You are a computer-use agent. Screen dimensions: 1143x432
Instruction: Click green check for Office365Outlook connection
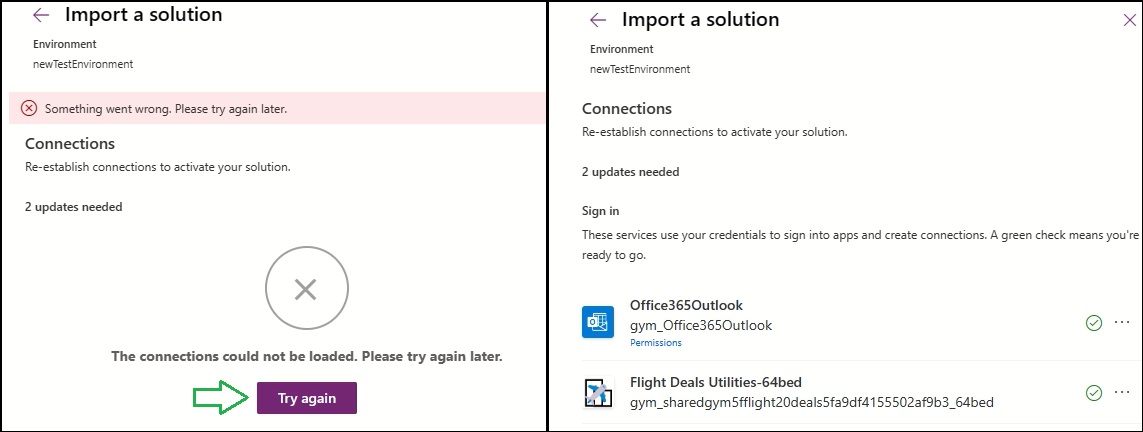pyautogui.click(x=1093, y=323)
